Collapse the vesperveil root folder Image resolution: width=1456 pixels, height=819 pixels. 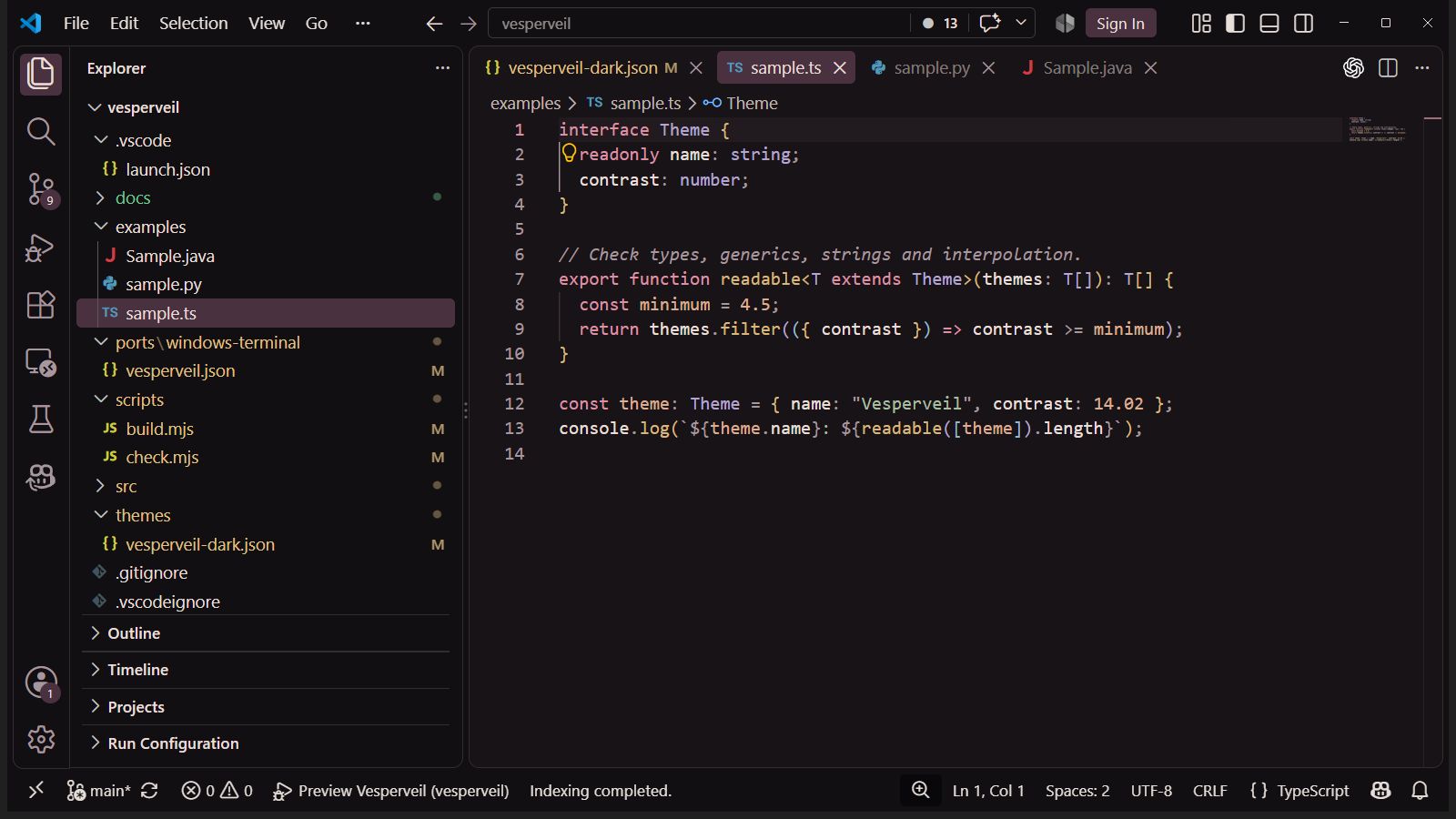click(x=95, y=107)
